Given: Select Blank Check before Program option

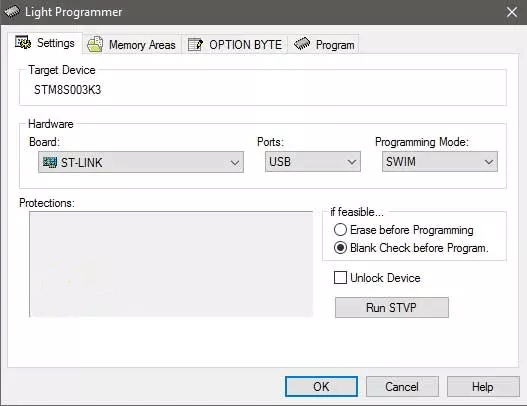Looking at the screenshot, I should [x=411, y=248].
